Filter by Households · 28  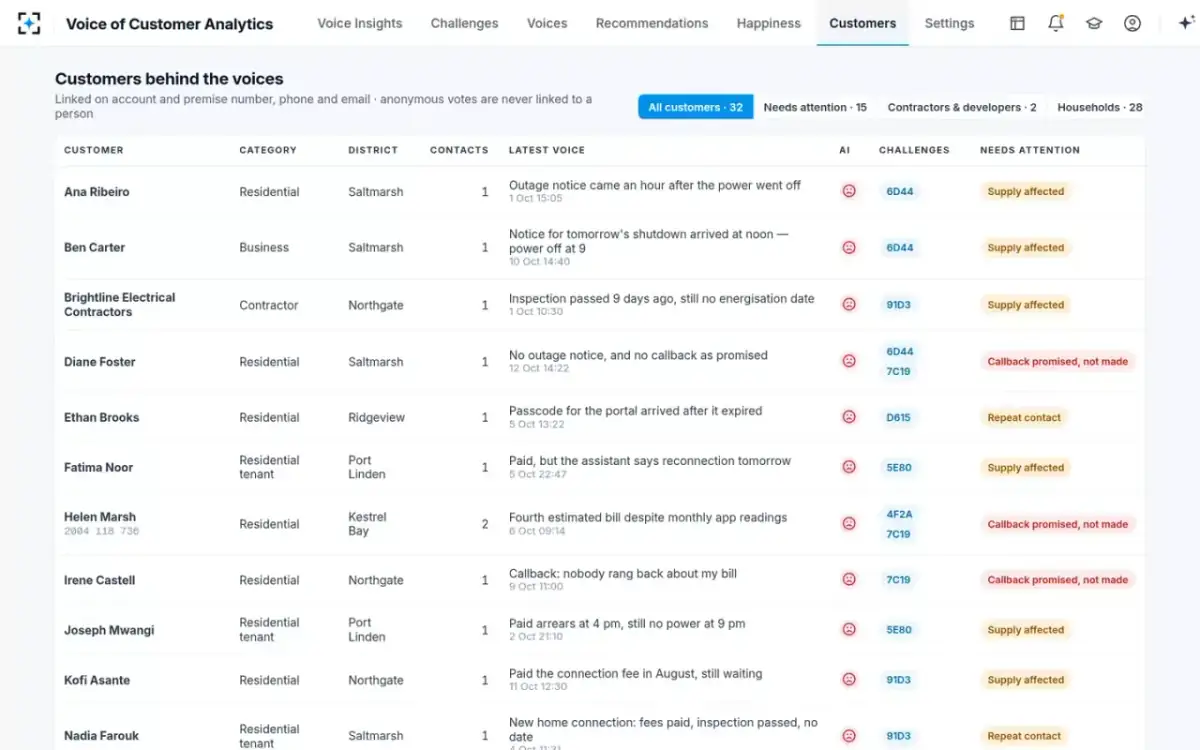pos(1100,107)
